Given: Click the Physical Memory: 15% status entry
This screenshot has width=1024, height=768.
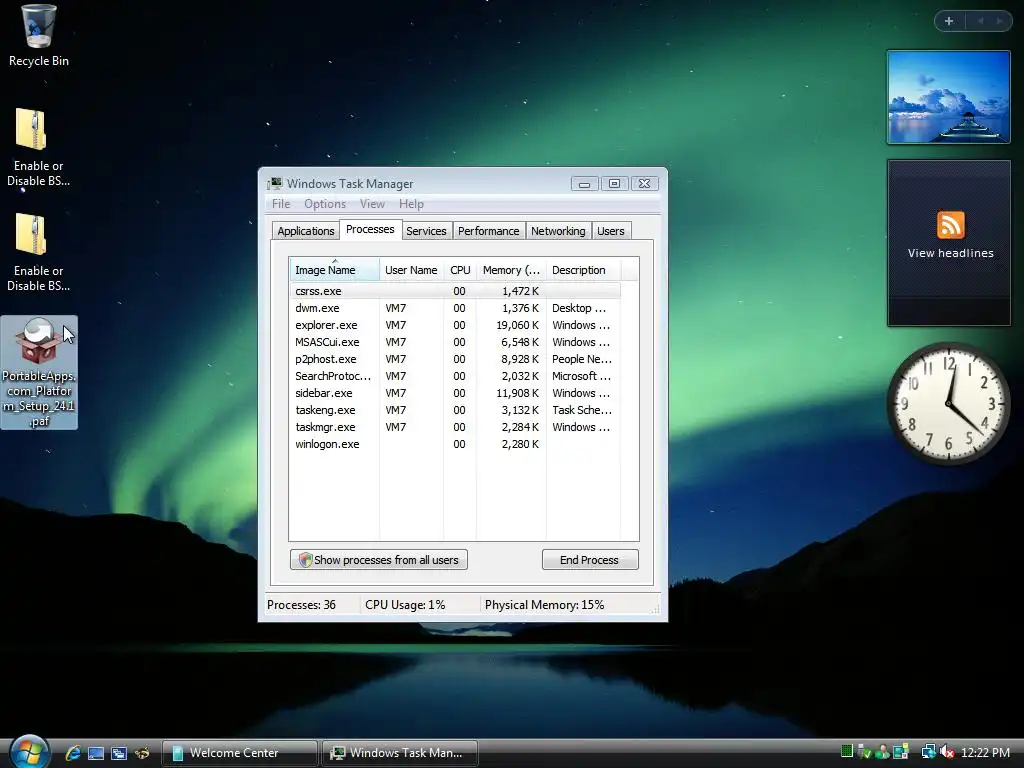Looking at the screenshot, I should click(545, 605).
